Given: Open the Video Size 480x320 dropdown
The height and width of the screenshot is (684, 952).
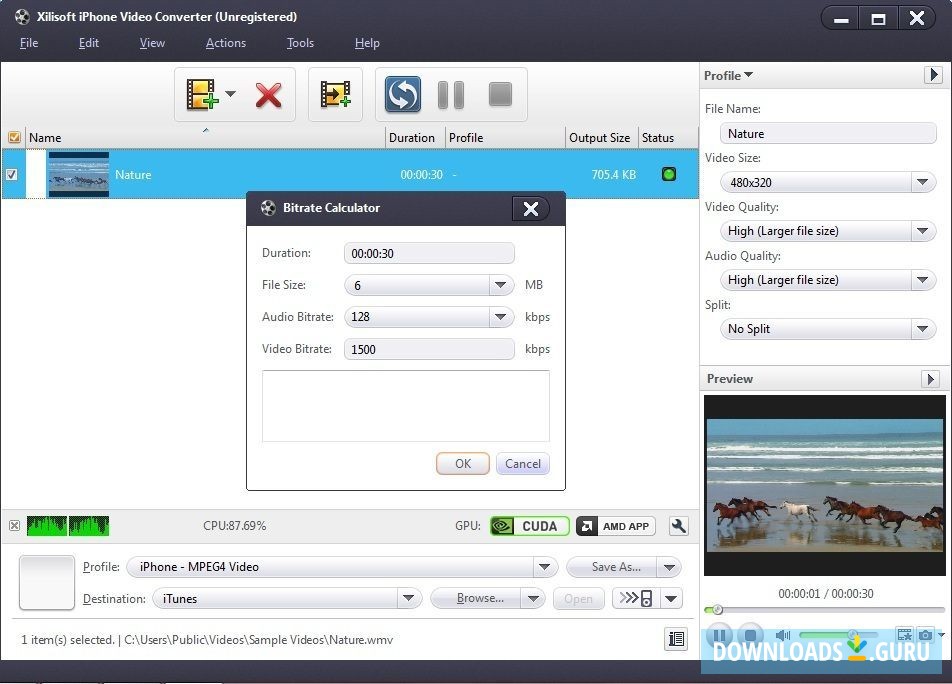Looking at the screenshot, I should point(922,182).
